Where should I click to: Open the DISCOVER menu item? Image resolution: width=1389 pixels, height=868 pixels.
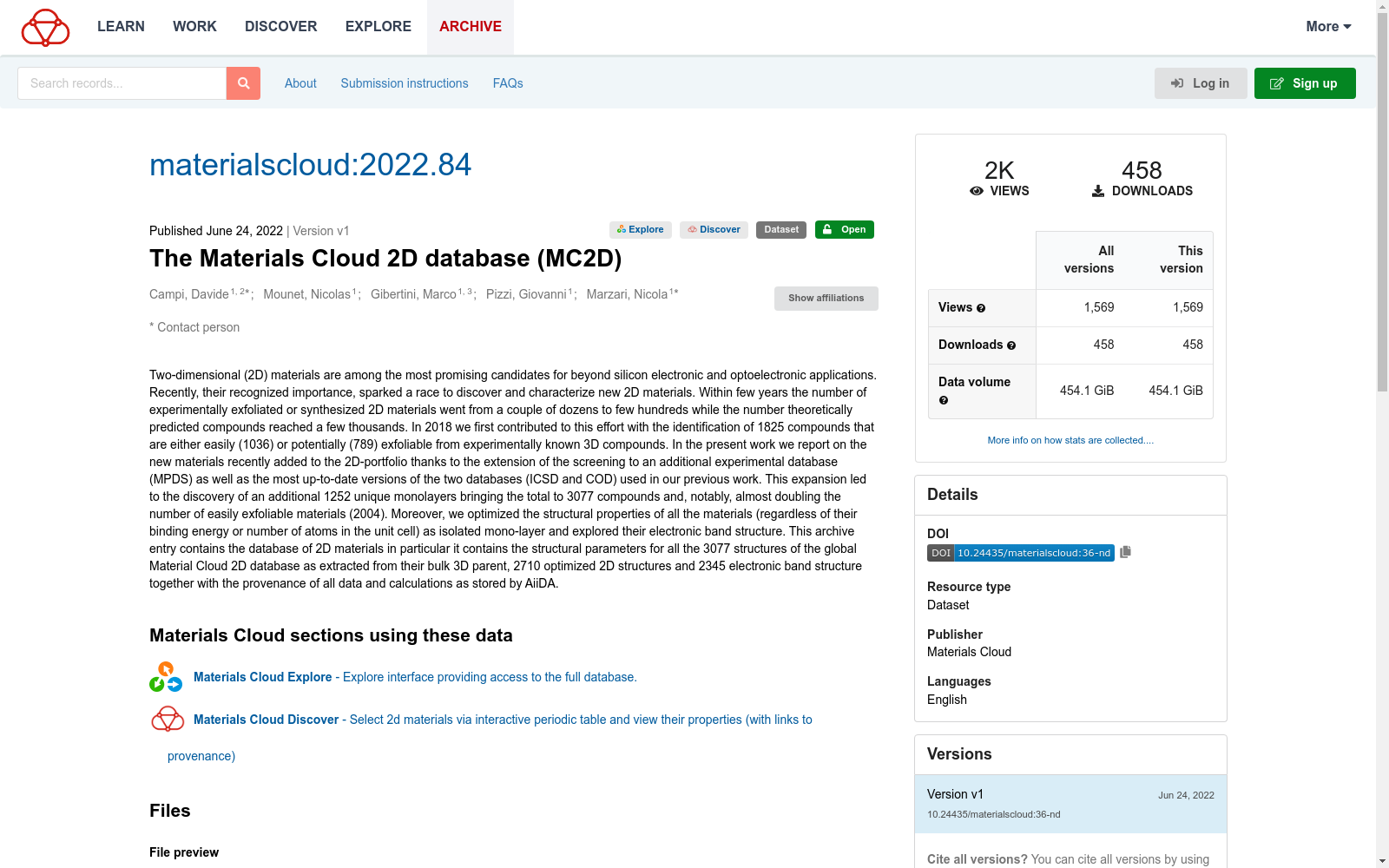tap(281, 27)
